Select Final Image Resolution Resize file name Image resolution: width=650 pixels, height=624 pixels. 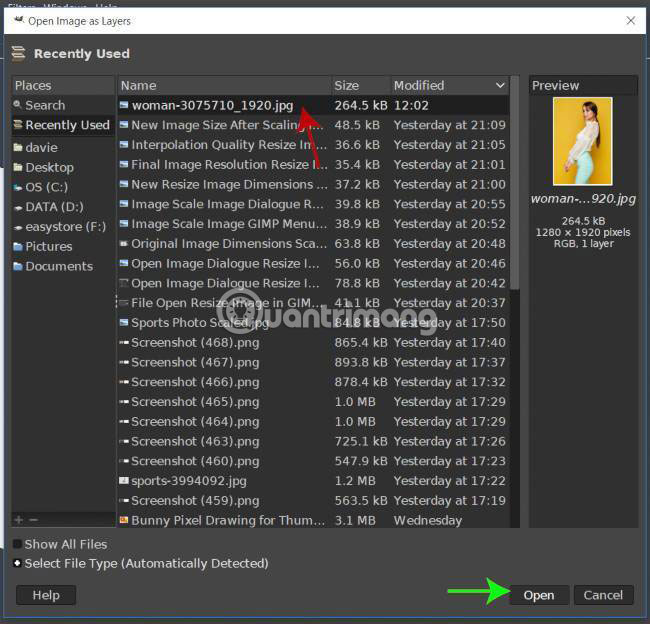point(229,165)
